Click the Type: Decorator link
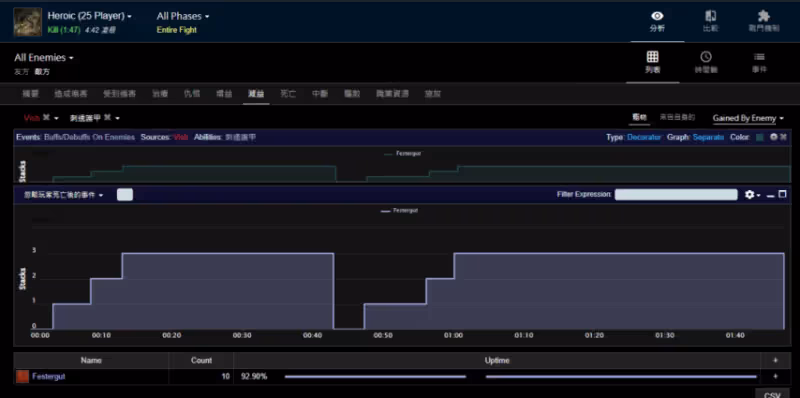The height and width of the screenshot is (398, 800). pyautogui.click(x=644, y=137)
